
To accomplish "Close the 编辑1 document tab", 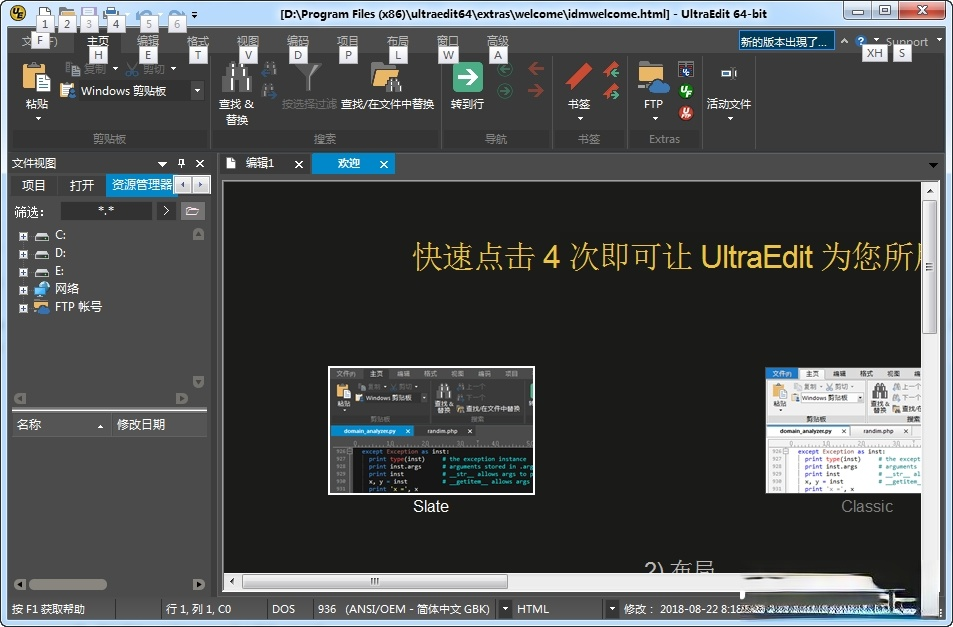I will 298,164.
